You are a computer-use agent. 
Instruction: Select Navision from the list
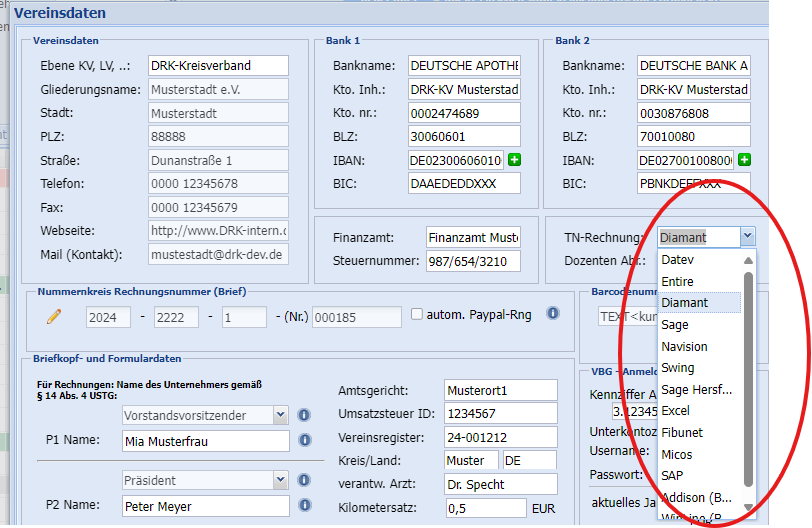tap(684, 346)
